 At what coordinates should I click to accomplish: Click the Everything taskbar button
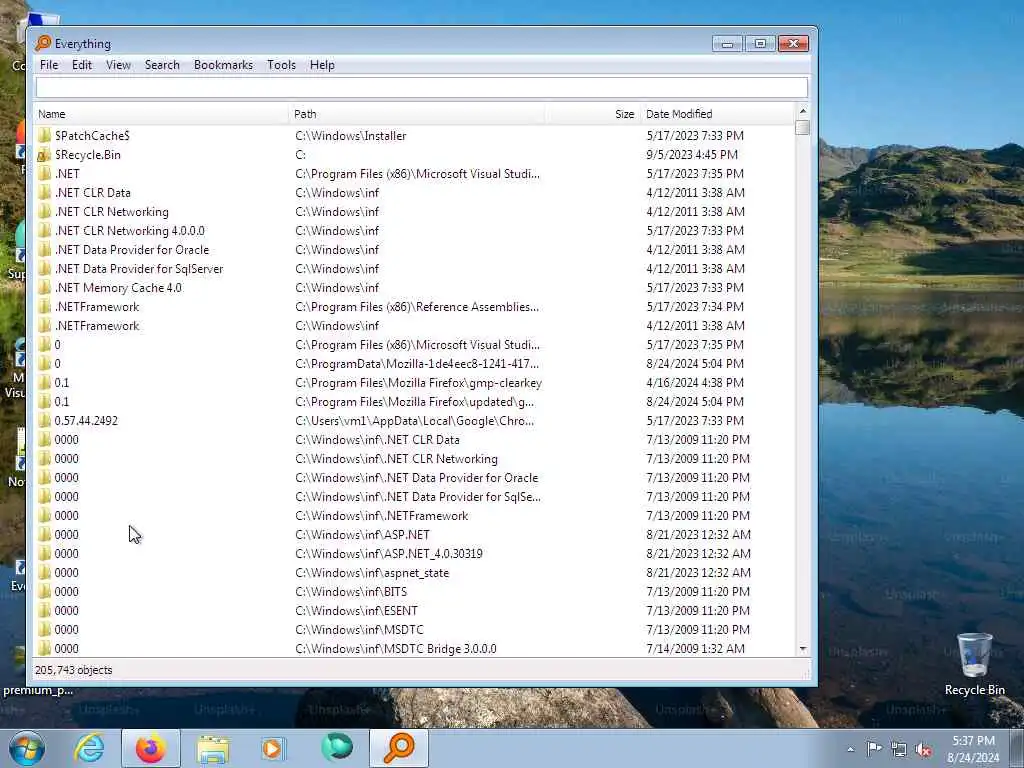point(399,748)
